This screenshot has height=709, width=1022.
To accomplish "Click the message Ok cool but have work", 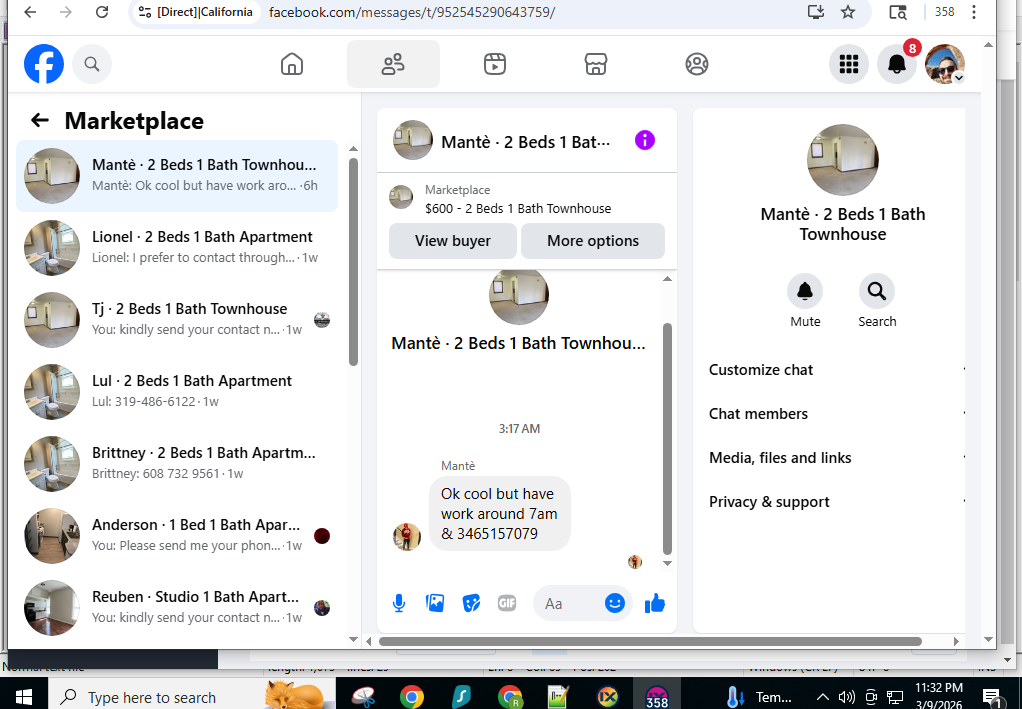I will (499, 514).
